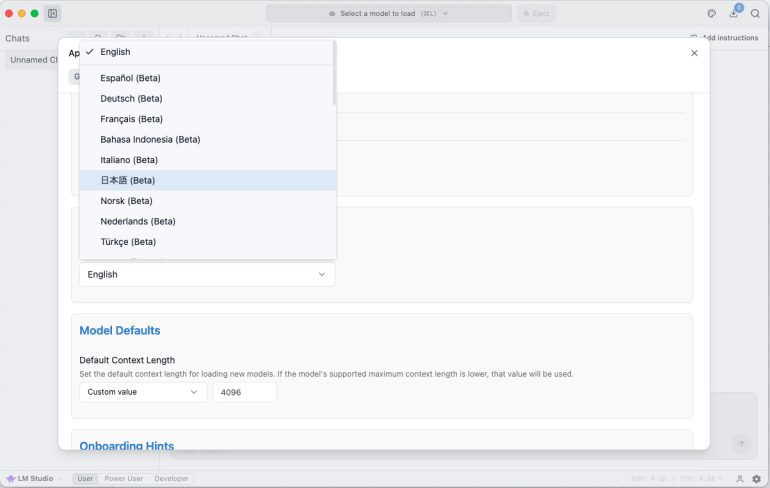Open the Select a model to load dropdown
Viewport: 770px width, 488px height.
[x=389, y=14]
